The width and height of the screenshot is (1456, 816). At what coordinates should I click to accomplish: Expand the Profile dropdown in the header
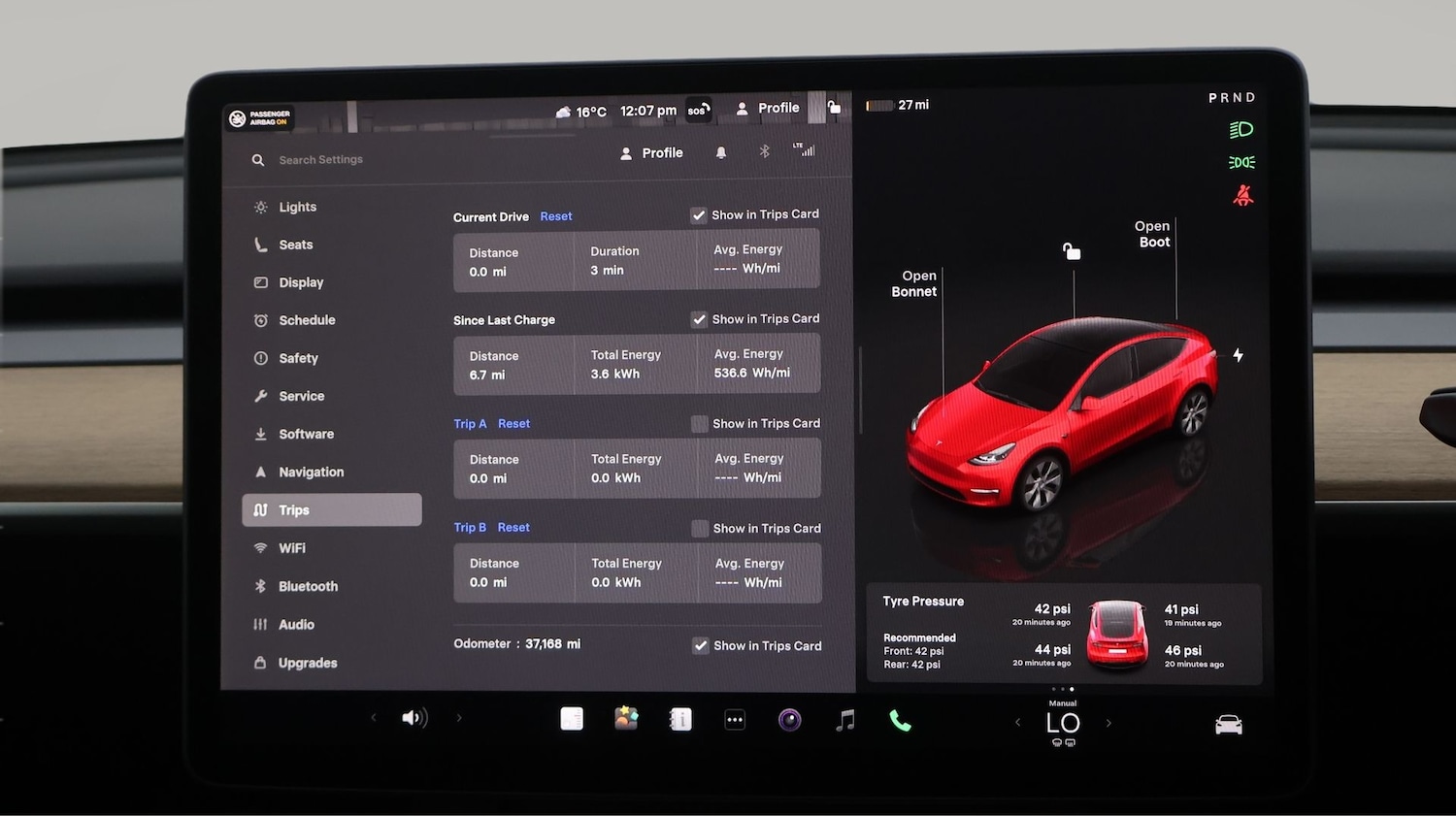click(651, 152)
